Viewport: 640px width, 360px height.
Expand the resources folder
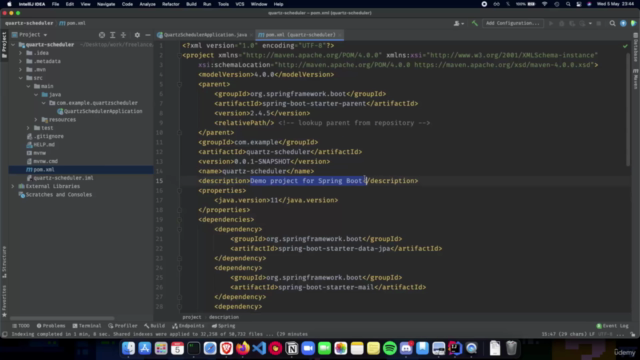(36, 120)
